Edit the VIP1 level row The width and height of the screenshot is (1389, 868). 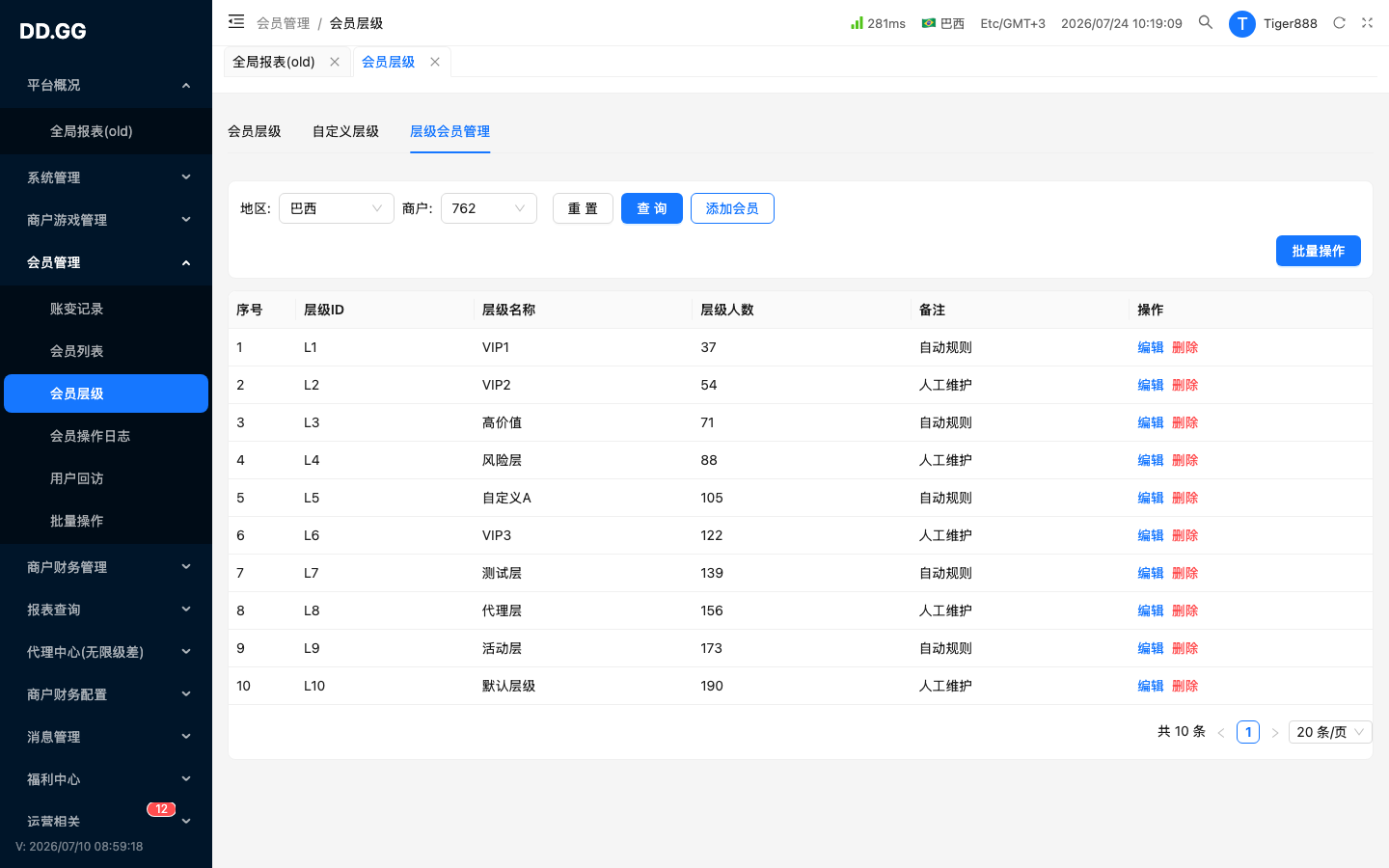point(1151,347)
